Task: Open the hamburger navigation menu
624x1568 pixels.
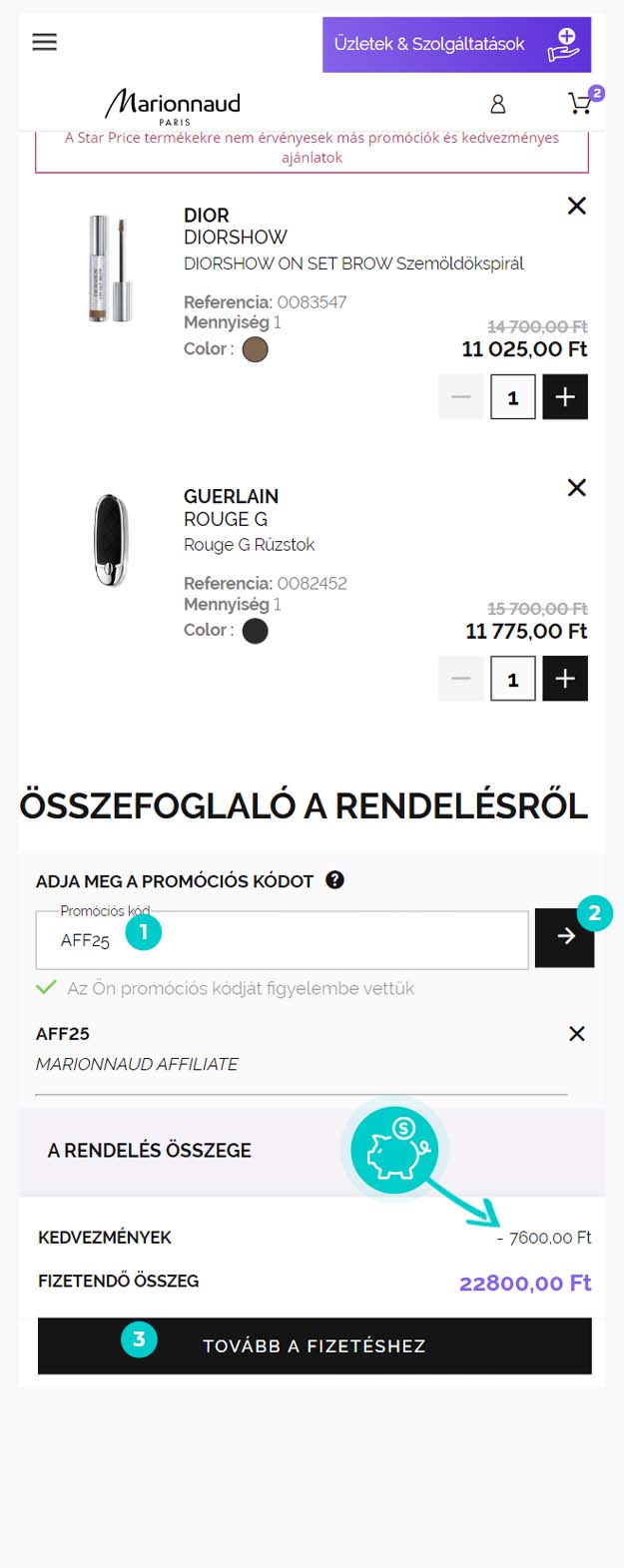Action: (44, 42)
